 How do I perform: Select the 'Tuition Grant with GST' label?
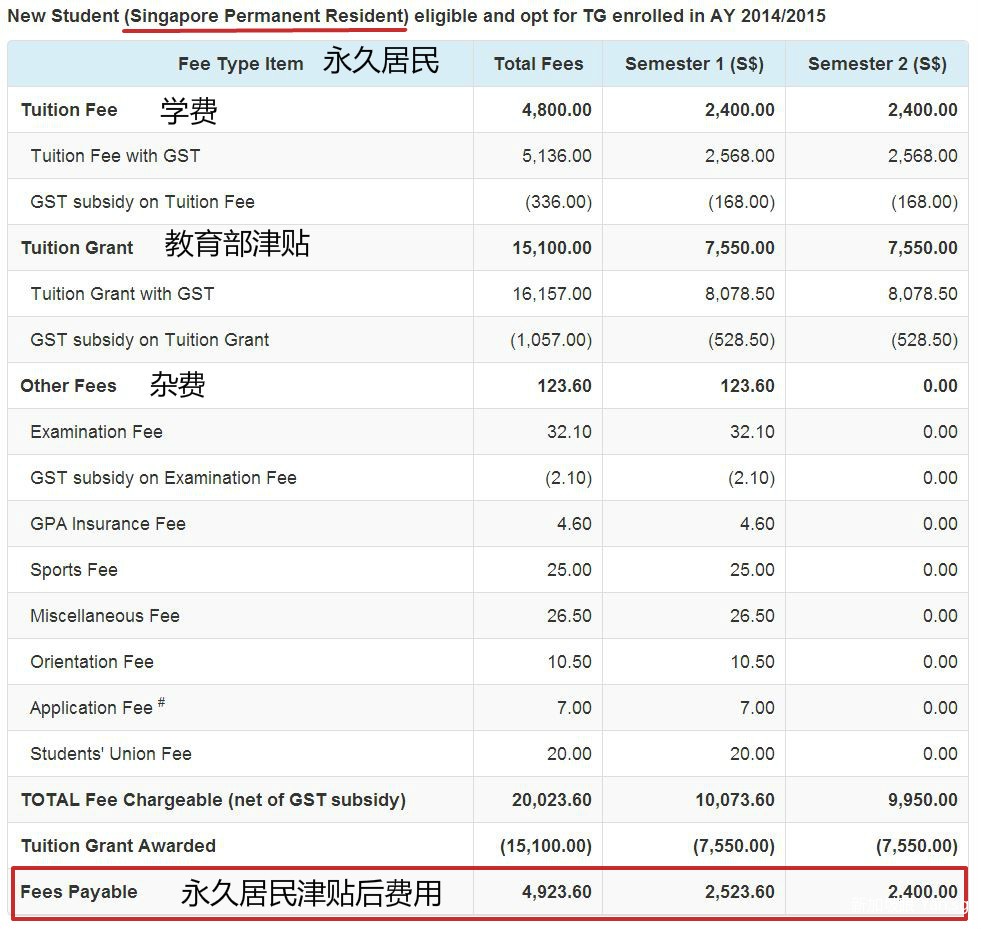(x=122, y=294)
